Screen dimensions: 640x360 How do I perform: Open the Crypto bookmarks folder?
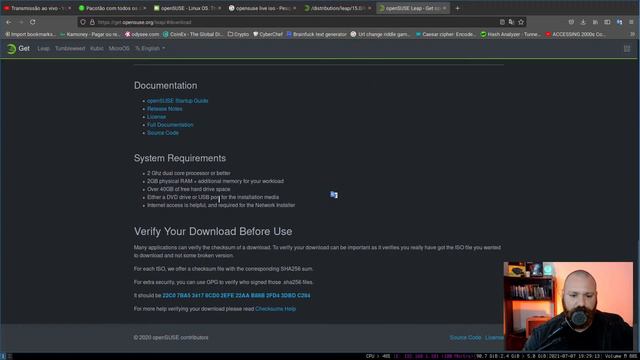click(238, 34)
